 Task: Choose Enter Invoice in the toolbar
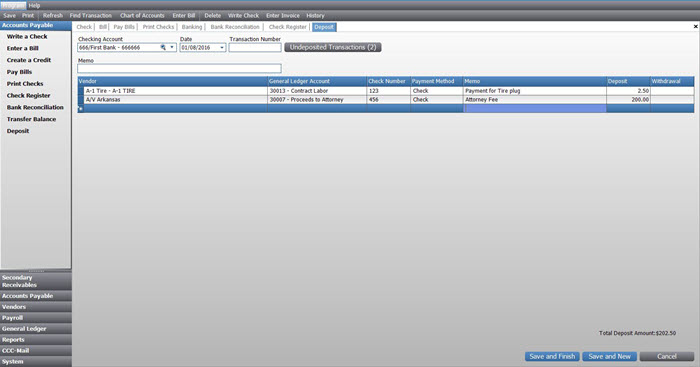click(283, 15)
